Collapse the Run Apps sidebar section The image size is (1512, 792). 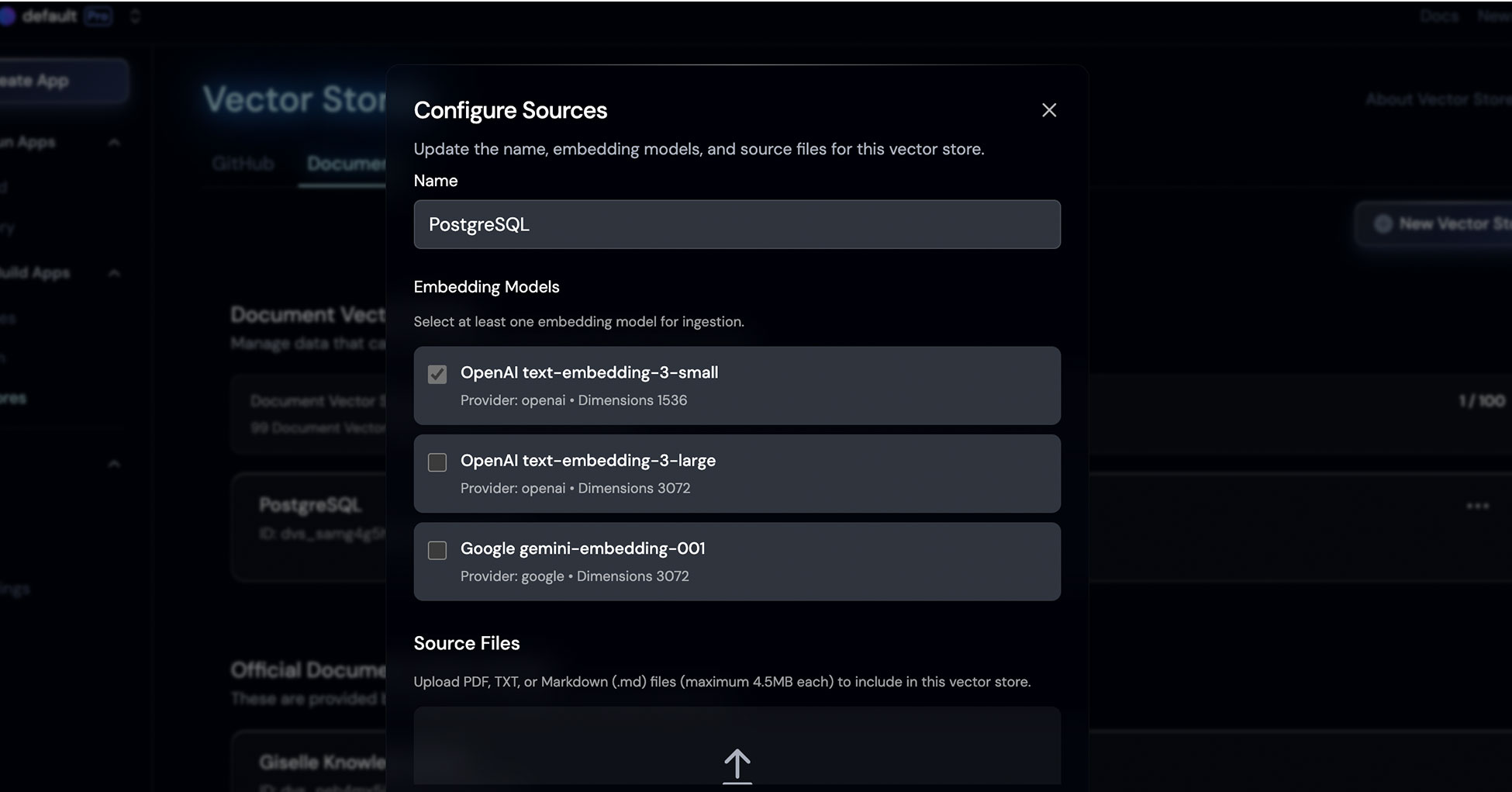tap(114, 143)
